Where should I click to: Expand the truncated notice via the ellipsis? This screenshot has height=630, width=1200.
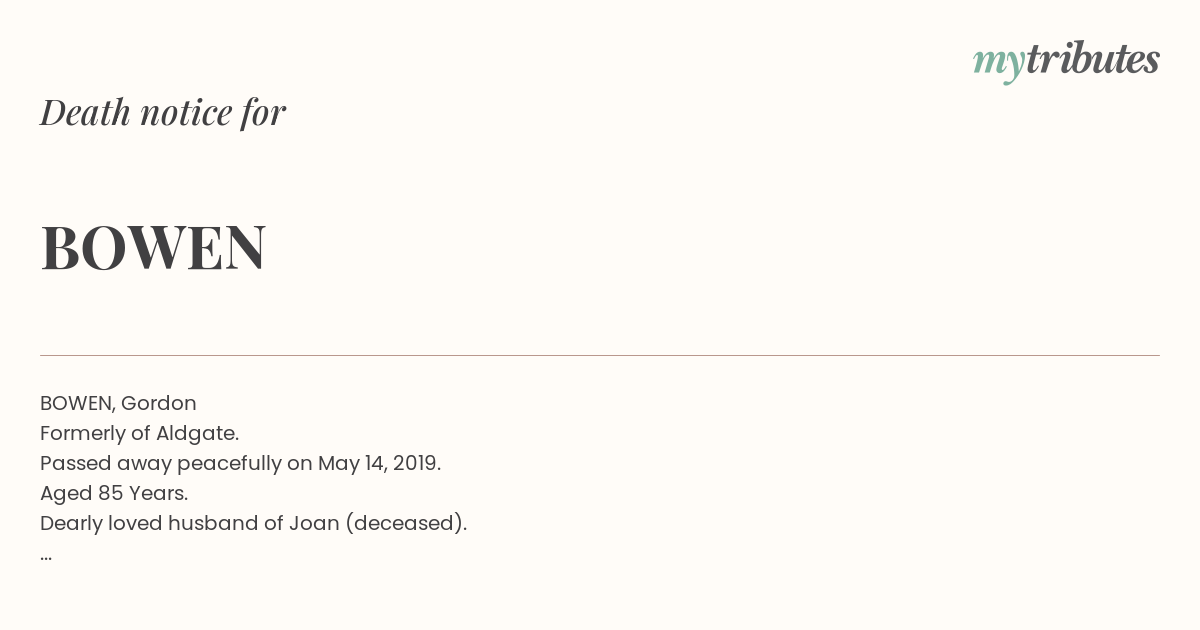coord(46,558)
